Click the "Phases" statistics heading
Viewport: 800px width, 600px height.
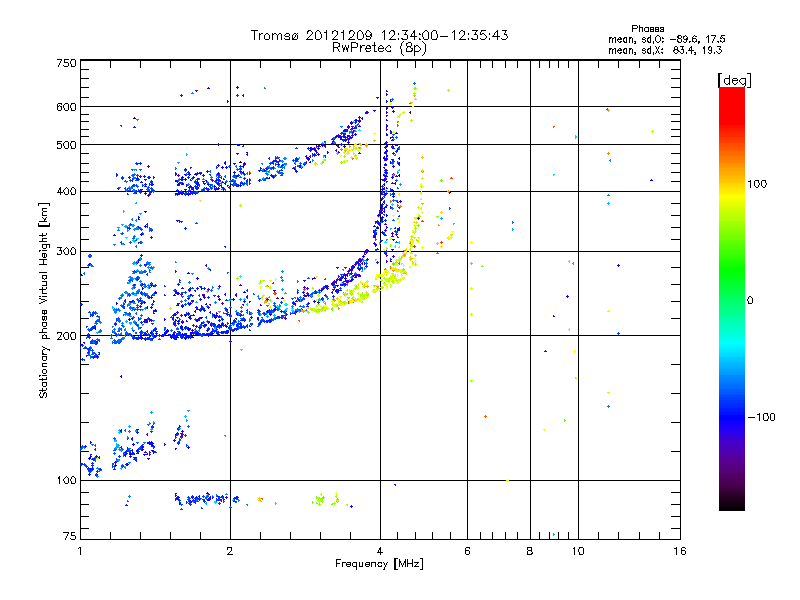[647, 29]
